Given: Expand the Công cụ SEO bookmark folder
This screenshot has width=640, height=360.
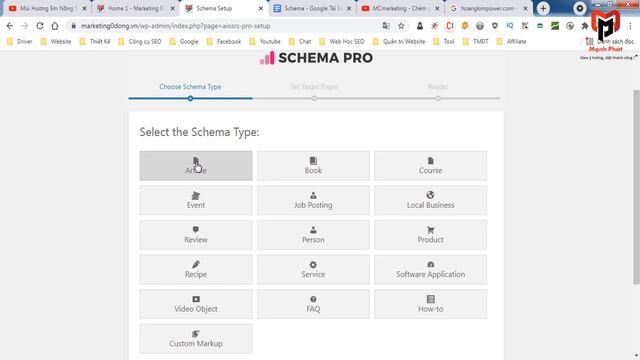Looking at the screenshot, I should pos(140,41).
